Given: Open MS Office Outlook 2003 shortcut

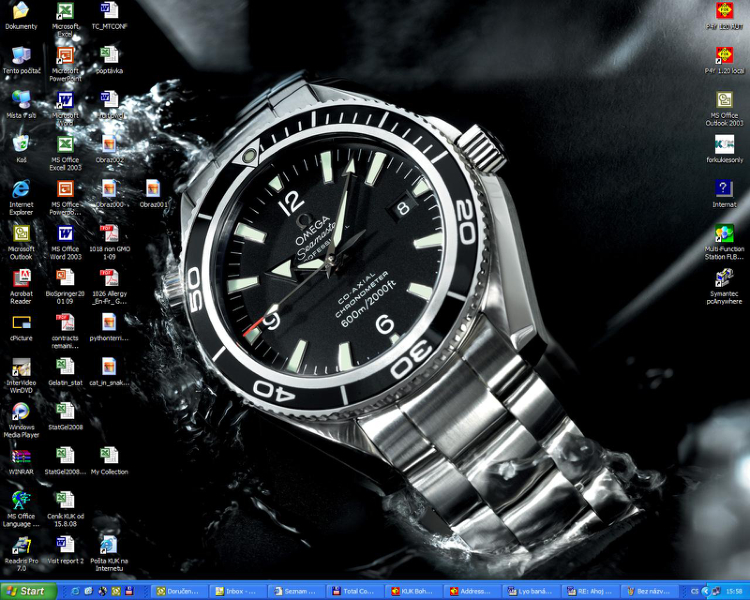Looking at the screenshot, I should [x=724, y=100].
